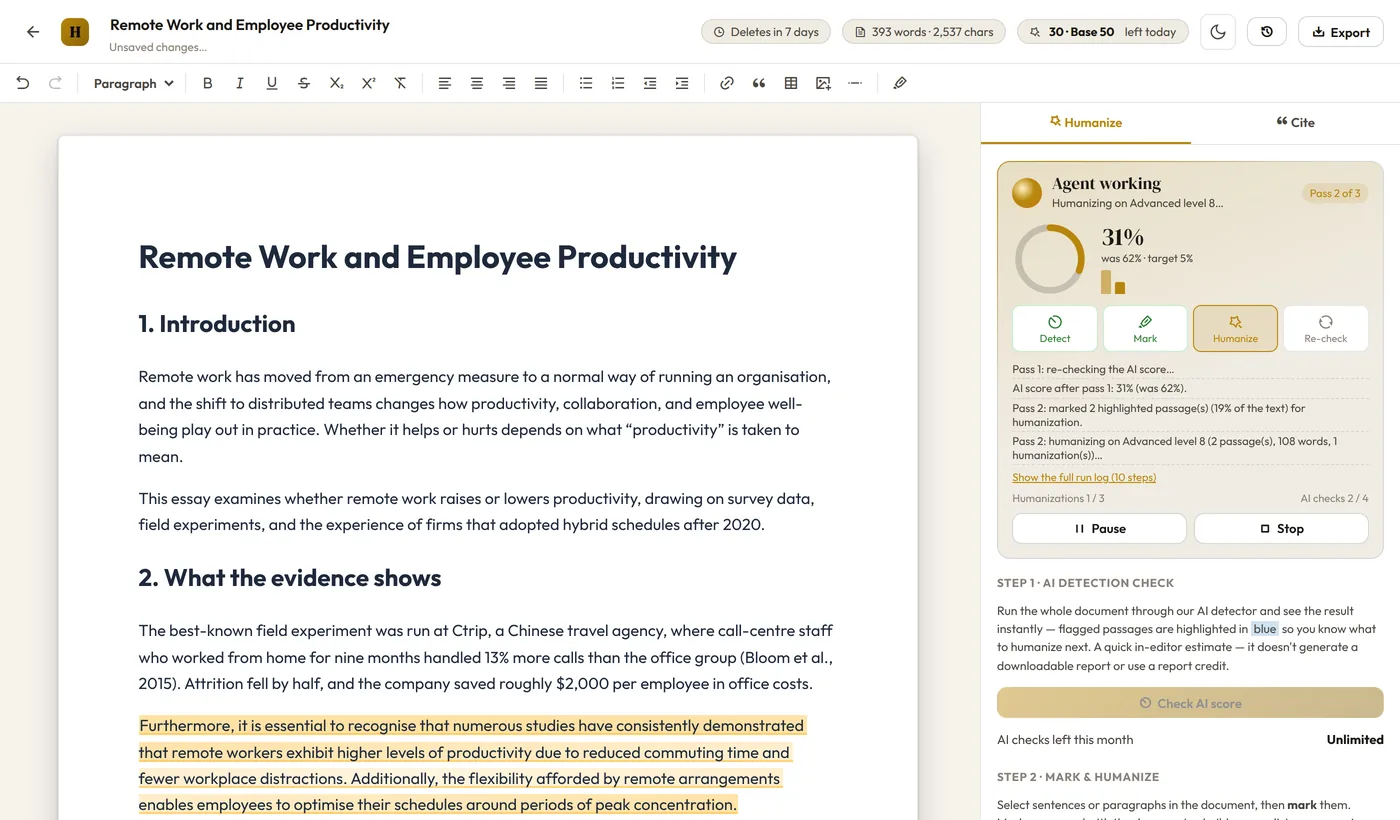
Task: Click the Detect step button
Action: pyautogui.click(x=1055, y=329)
